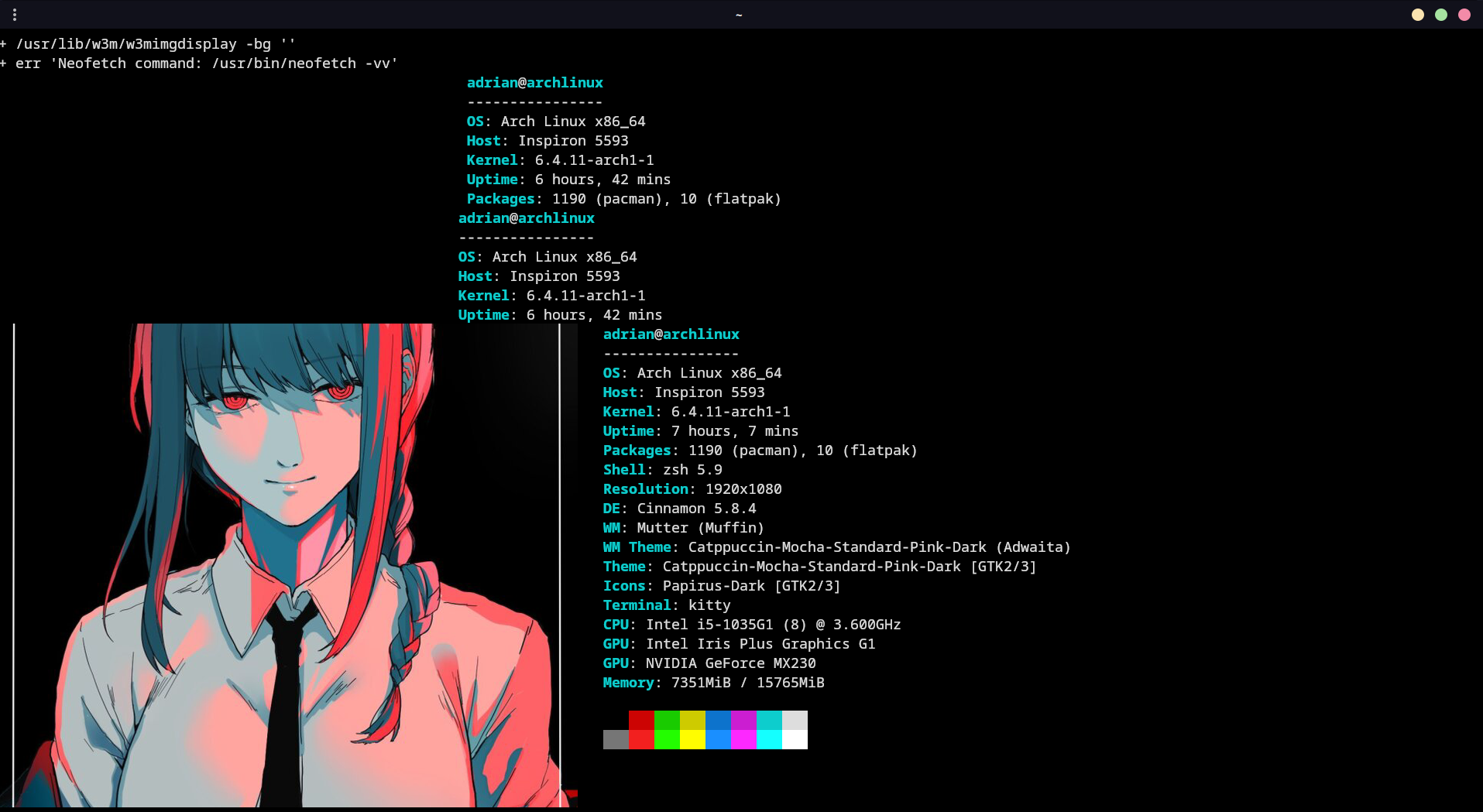Click the yellow window control circle
The width and height of the screenshot is (1483, 812).
pyautogui.click(x=1417, y=14)
